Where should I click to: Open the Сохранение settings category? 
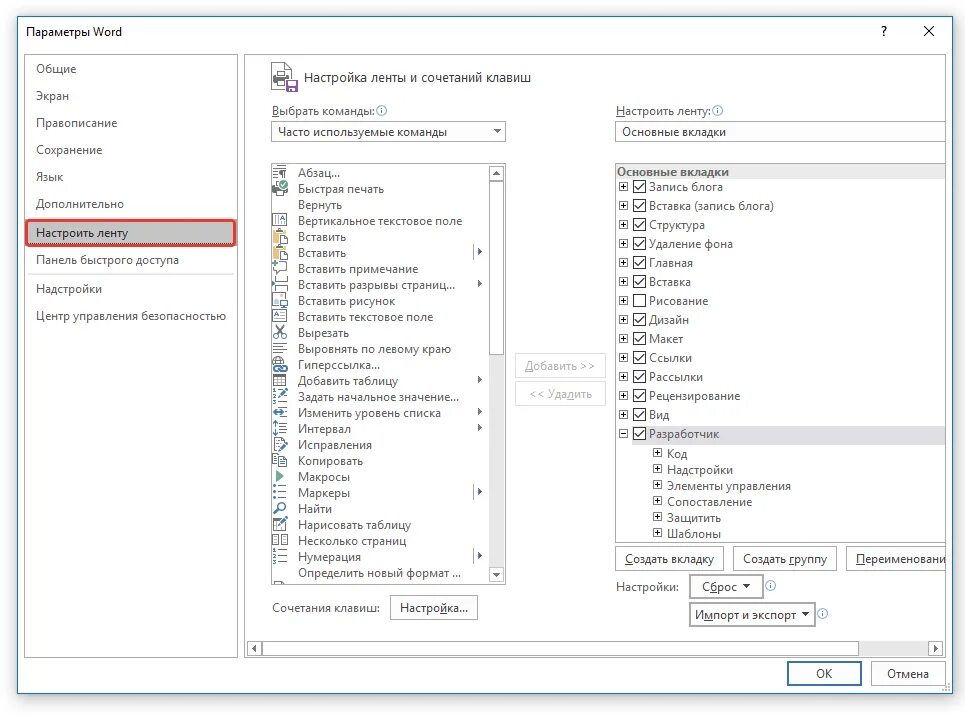[x=130, y=150]
